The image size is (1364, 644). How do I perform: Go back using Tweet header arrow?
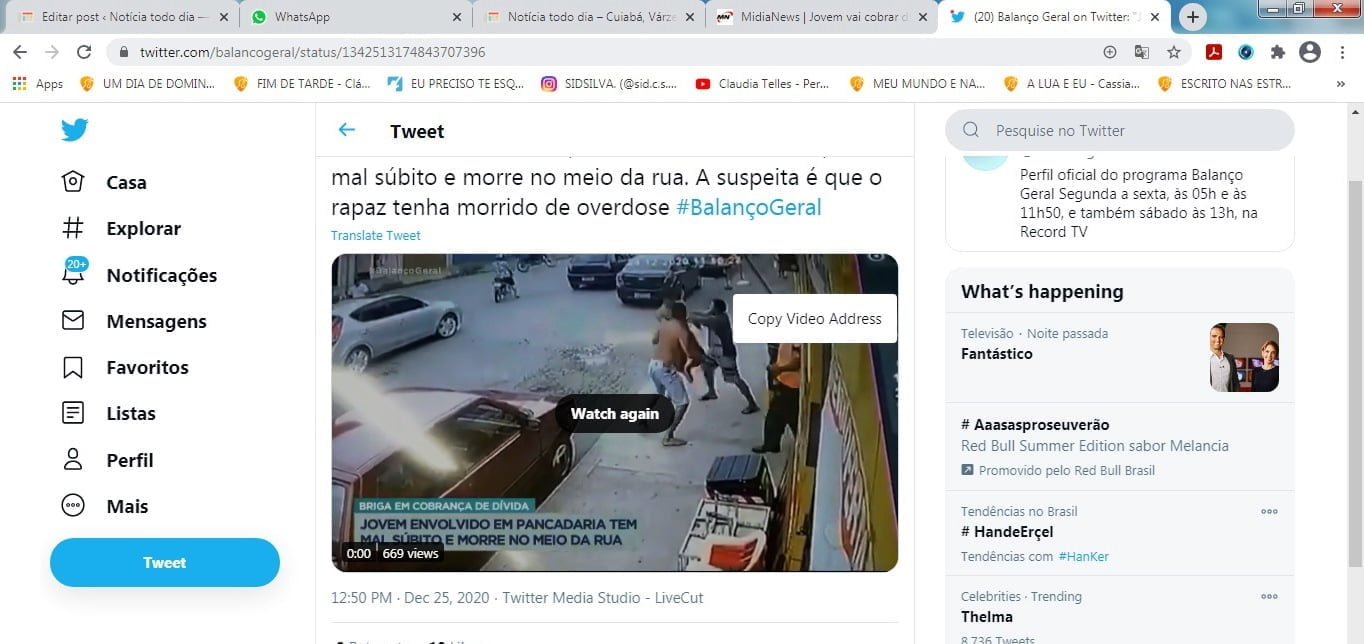(347, 130)
